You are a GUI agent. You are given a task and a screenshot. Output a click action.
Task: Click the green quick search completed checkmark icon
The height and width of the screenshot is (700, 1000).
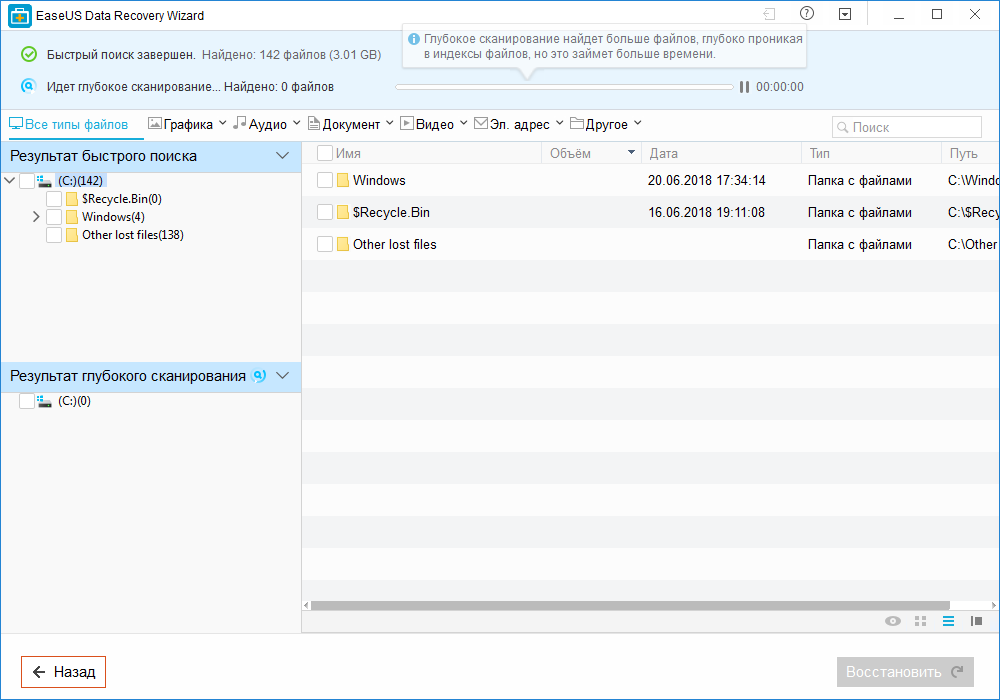[29, 54]
